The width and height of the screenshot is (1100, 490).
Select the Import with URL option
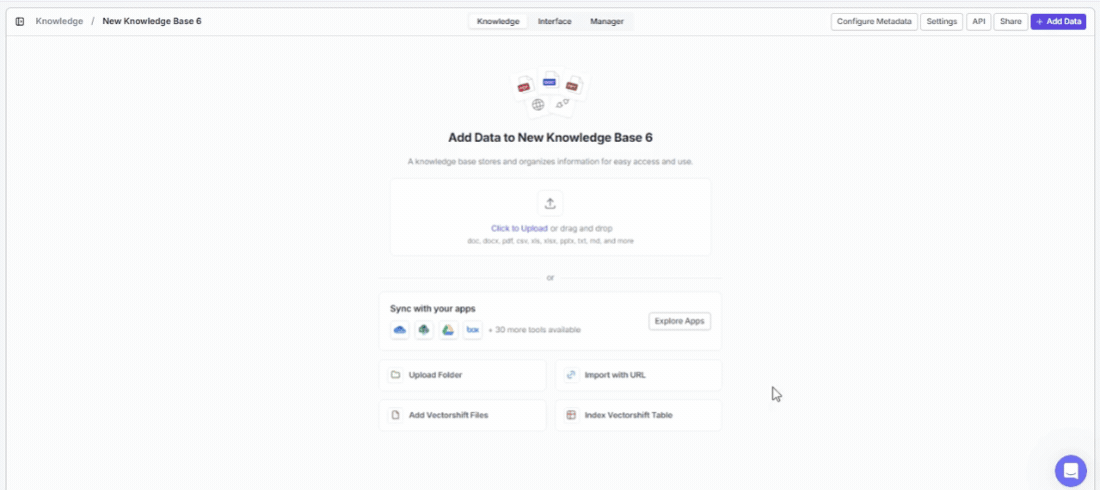tap(638, 375)
